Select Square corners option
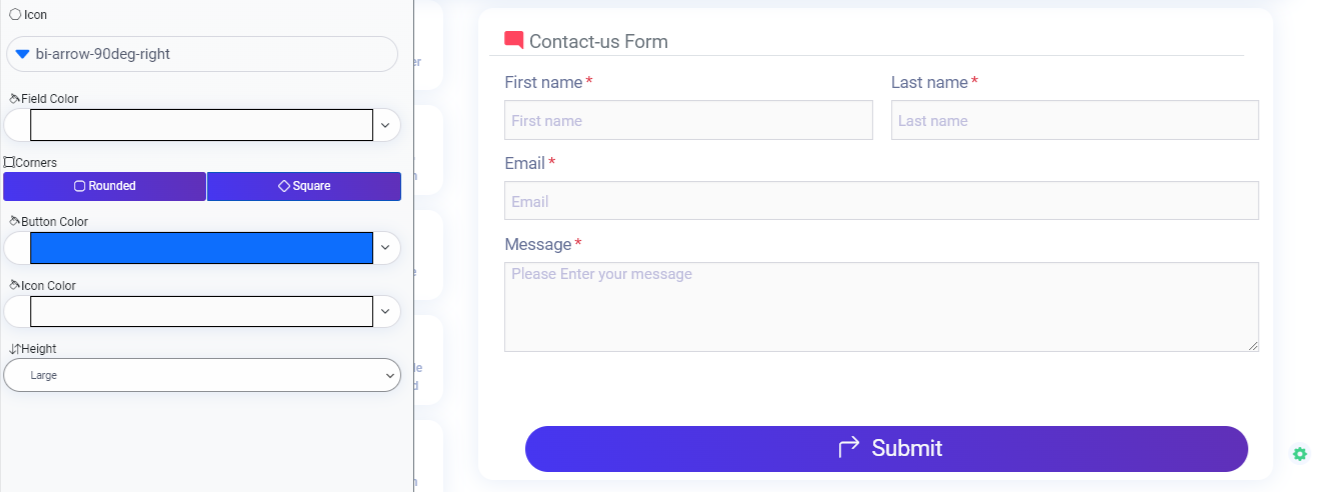1320x492 pixels. (304, 186)
